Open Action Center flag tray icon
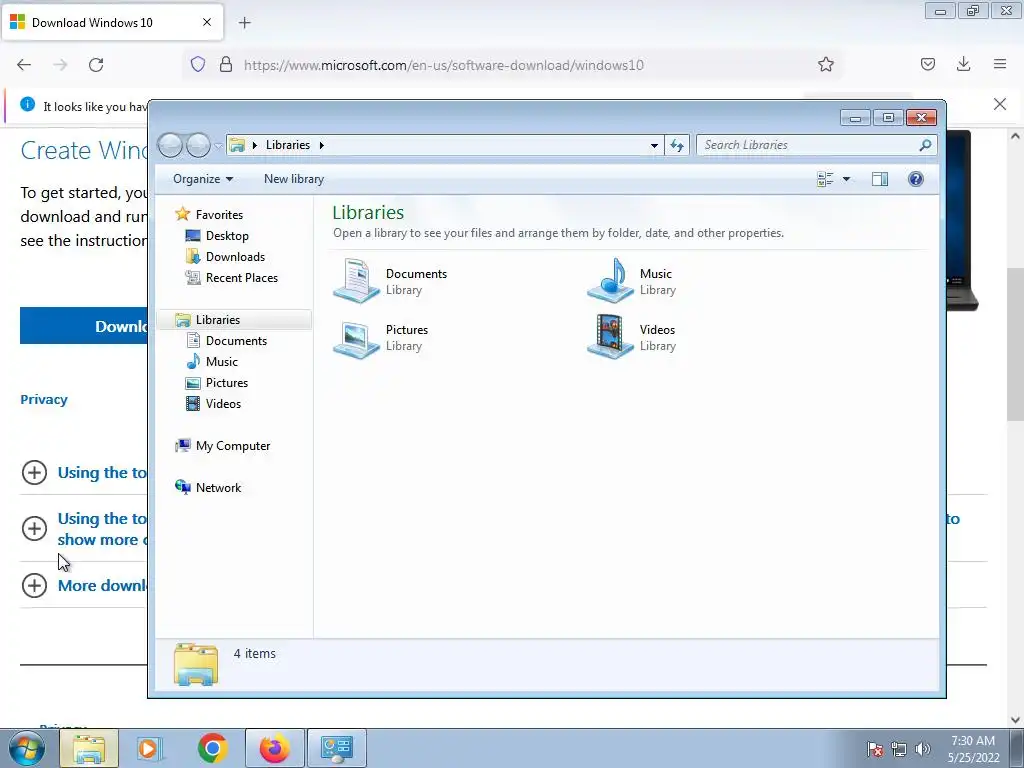The image size is (1024, 768). (x=875, y=749)
